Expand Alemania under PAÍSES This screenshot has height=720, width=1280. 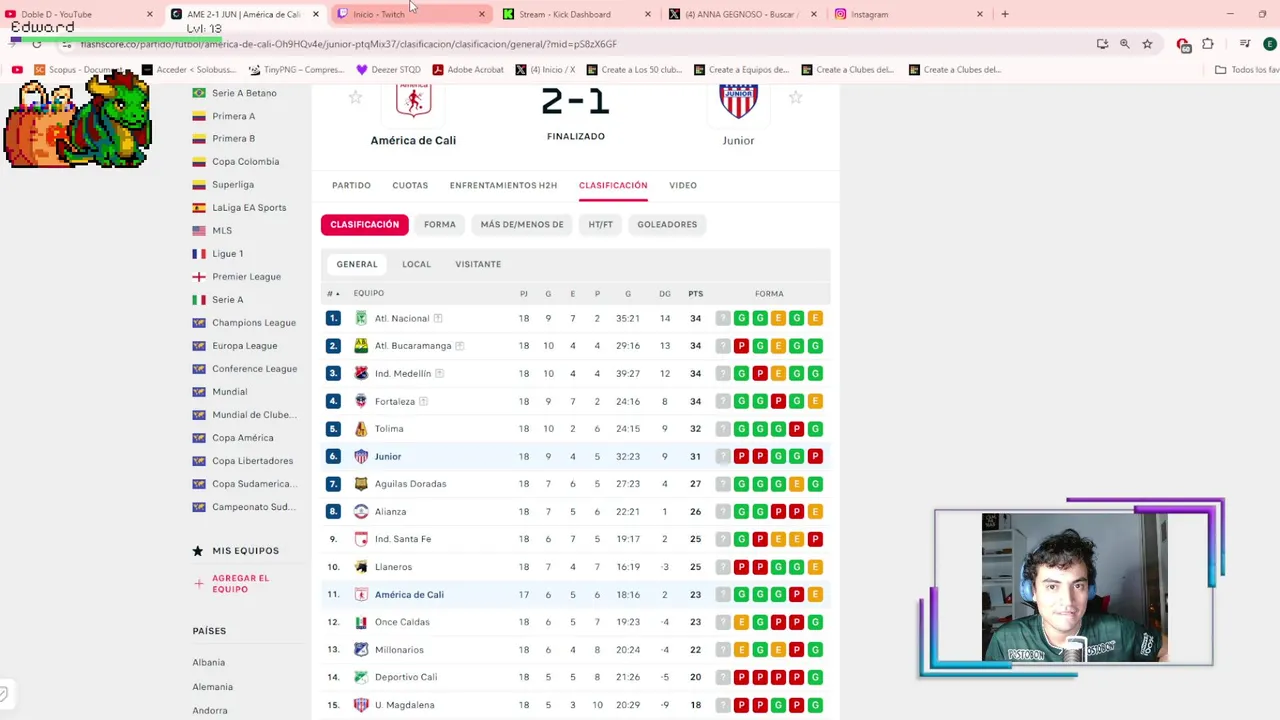[213, 687]
